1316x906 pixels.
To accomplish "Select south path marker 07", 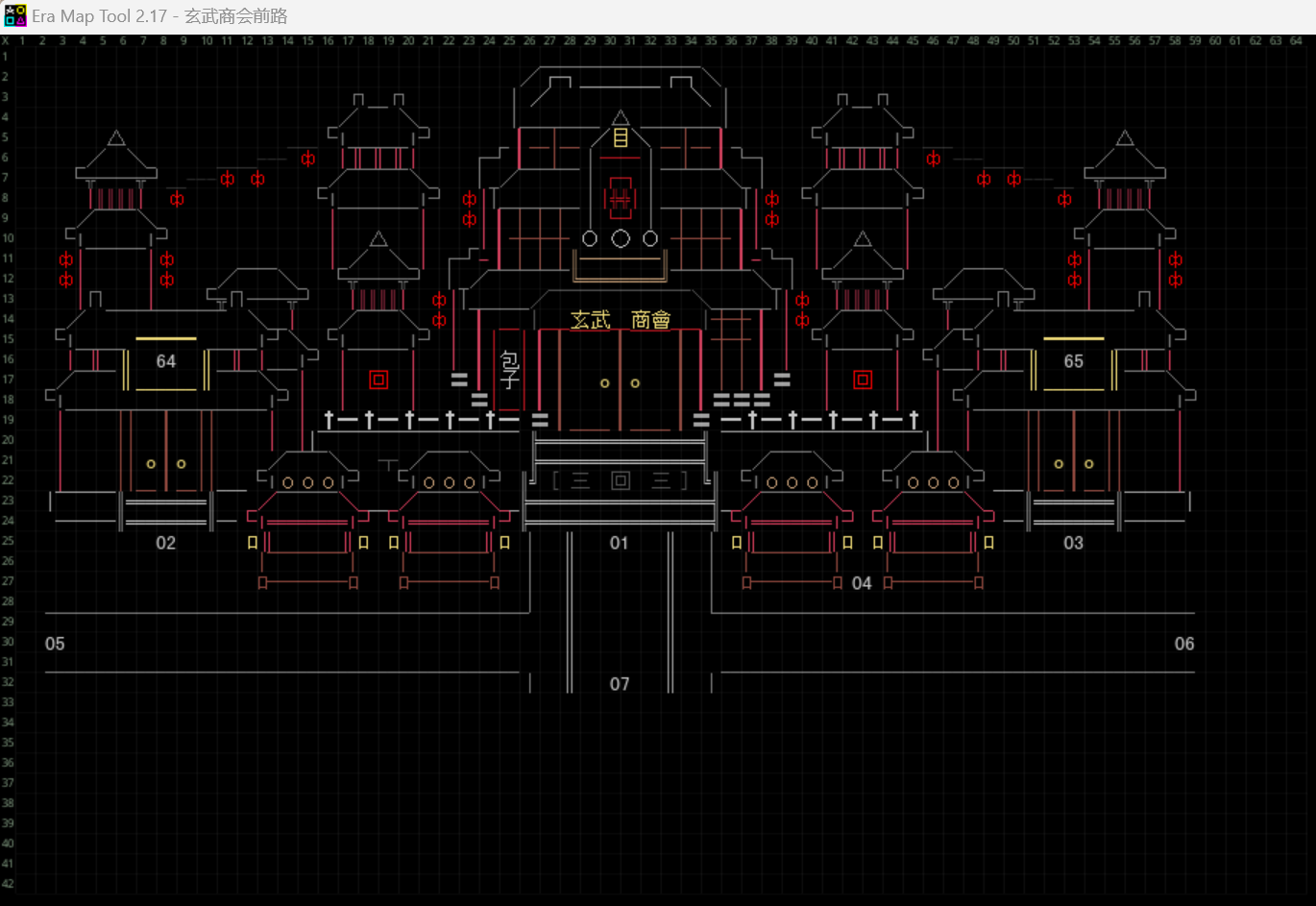I will [620, 685].
